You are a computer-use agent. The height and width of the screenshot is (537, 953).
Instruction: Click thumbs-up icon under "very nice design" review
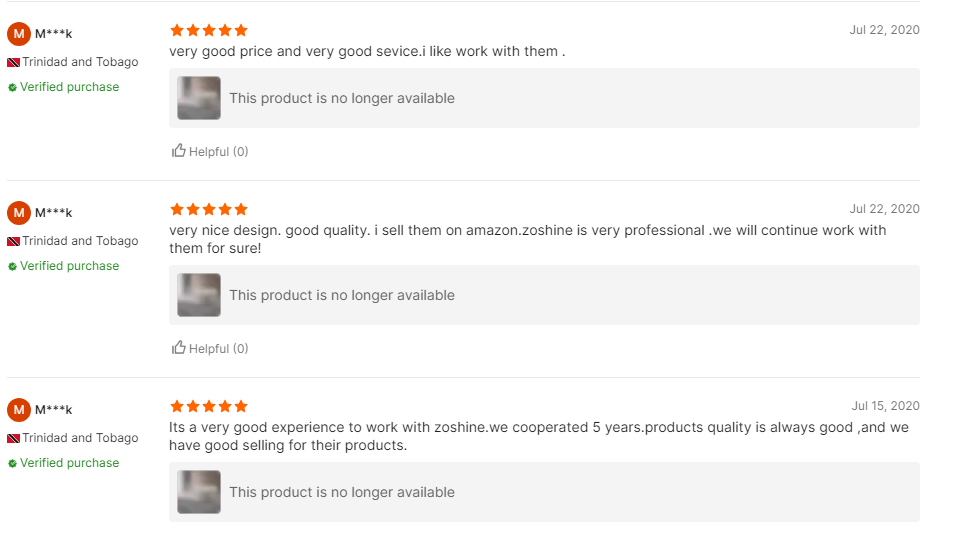point(179,348)
